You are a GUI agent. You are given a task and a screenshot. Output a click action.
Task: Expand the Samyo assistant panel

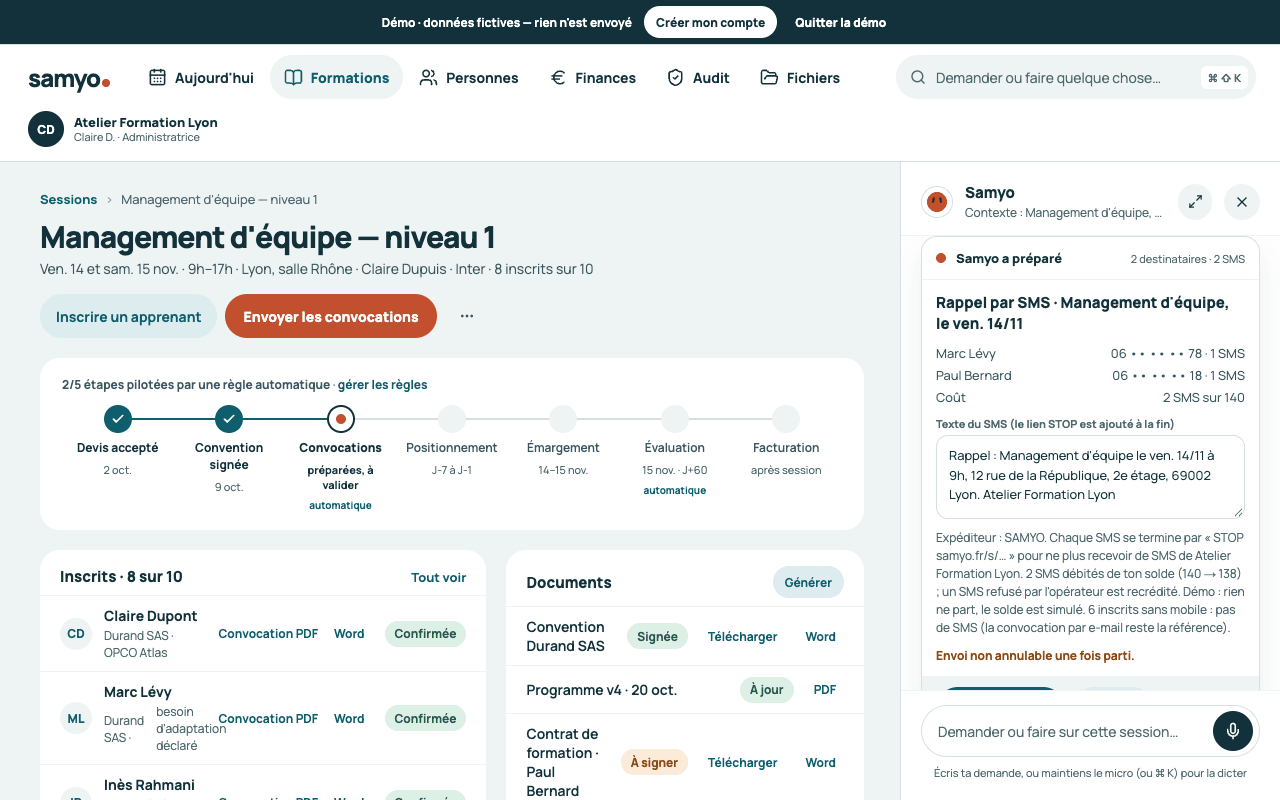pos(1195,201)
